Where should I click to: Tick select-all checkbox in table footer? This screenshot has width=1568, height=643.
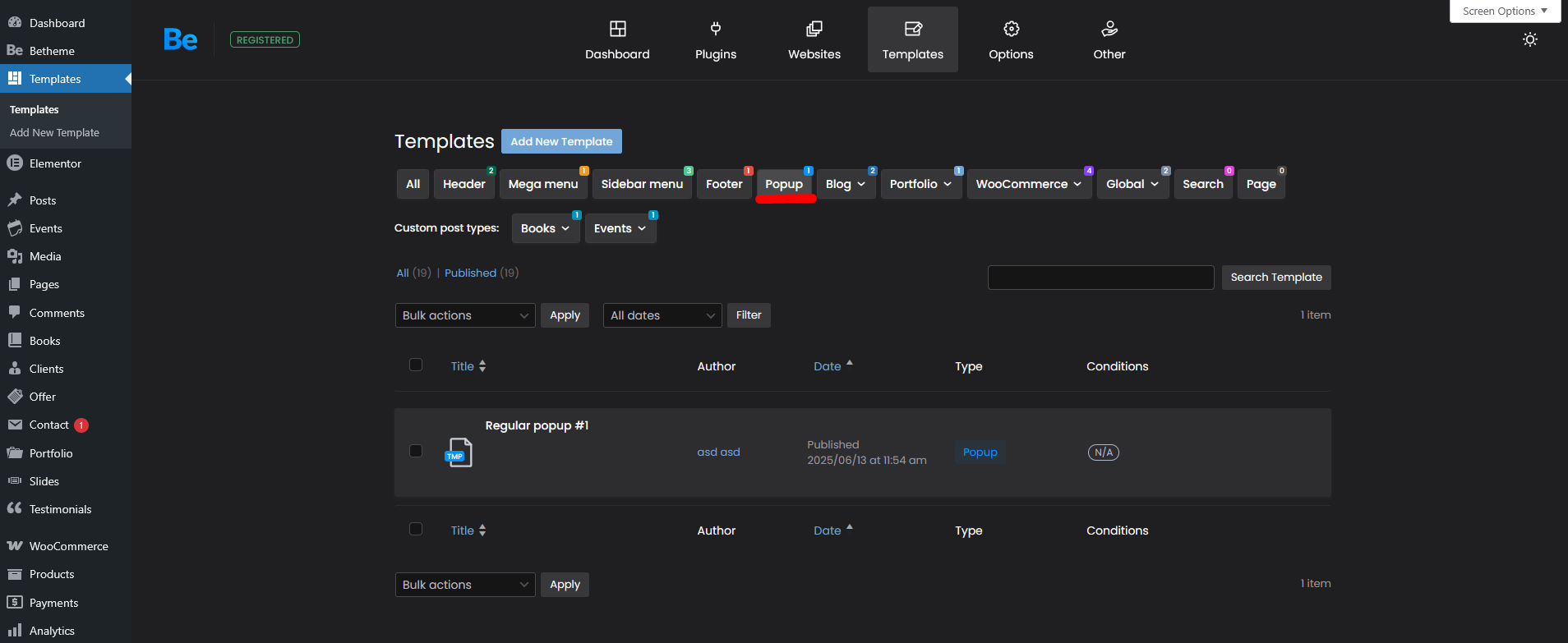click(416, 530)
